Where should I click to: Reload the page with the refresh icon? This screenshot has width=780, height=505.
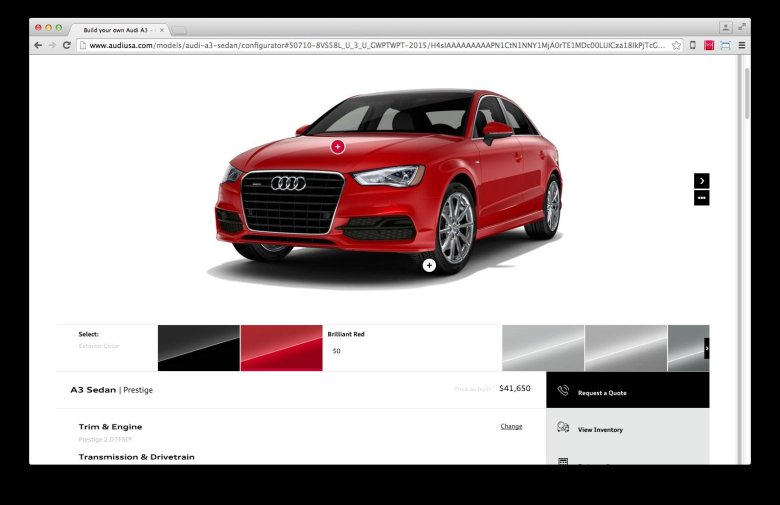(67, 45)
